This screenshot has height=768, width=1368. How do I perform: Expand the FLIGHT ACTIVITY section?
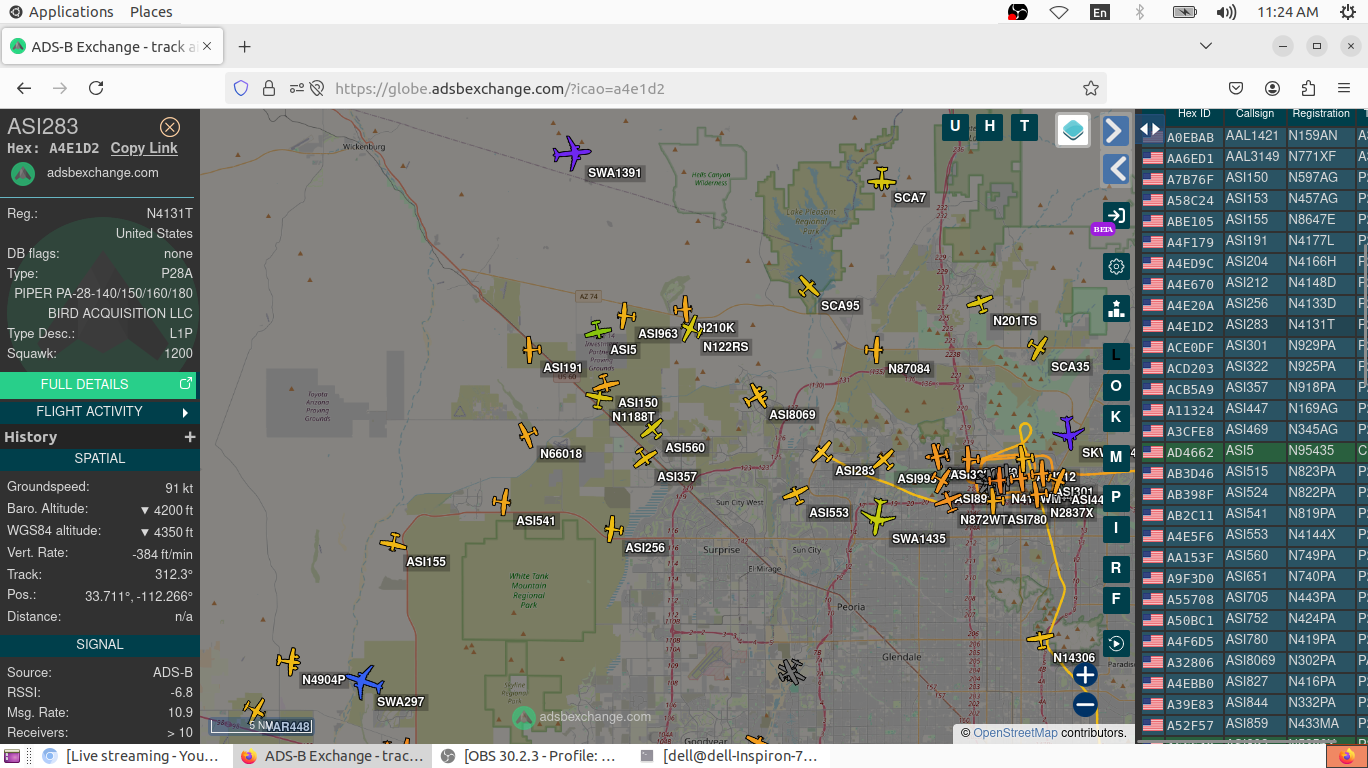click(98, 411)
